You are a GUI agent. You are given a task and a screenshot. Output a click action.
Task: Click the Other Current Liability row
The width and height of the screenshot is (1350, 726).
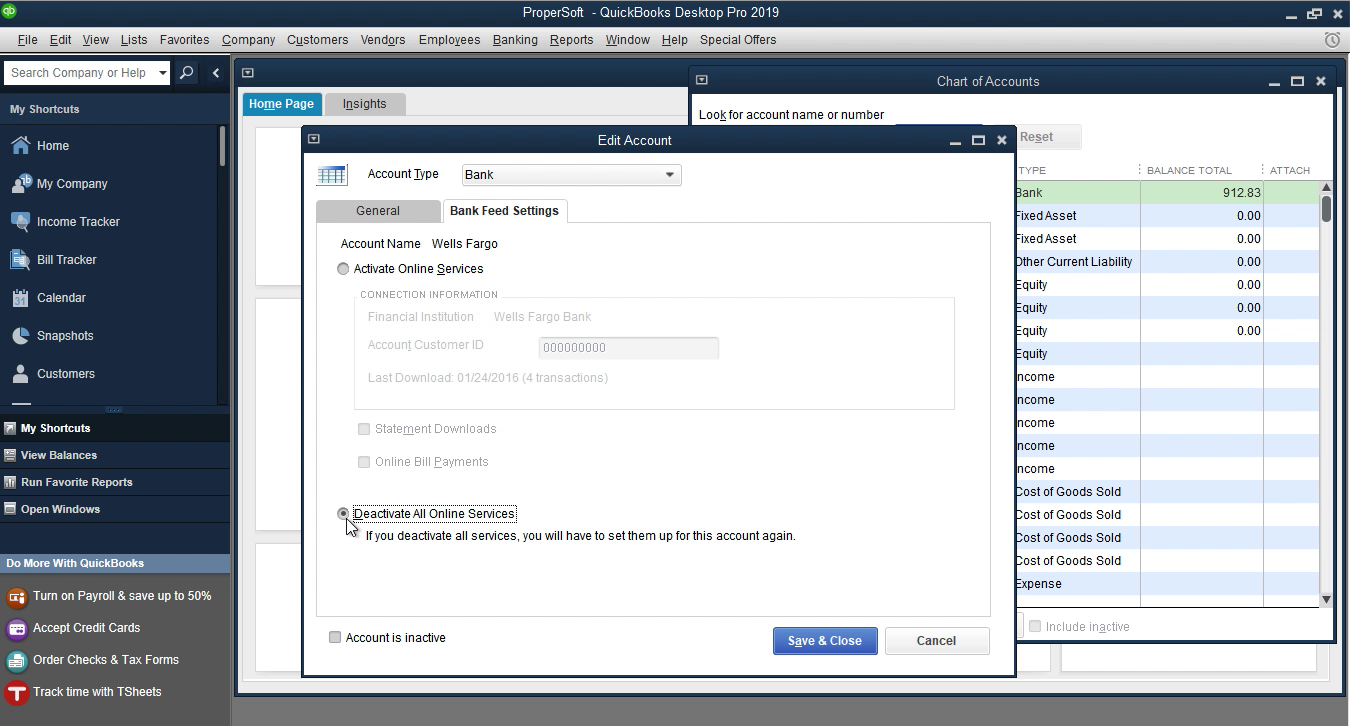coord(1165,262)
